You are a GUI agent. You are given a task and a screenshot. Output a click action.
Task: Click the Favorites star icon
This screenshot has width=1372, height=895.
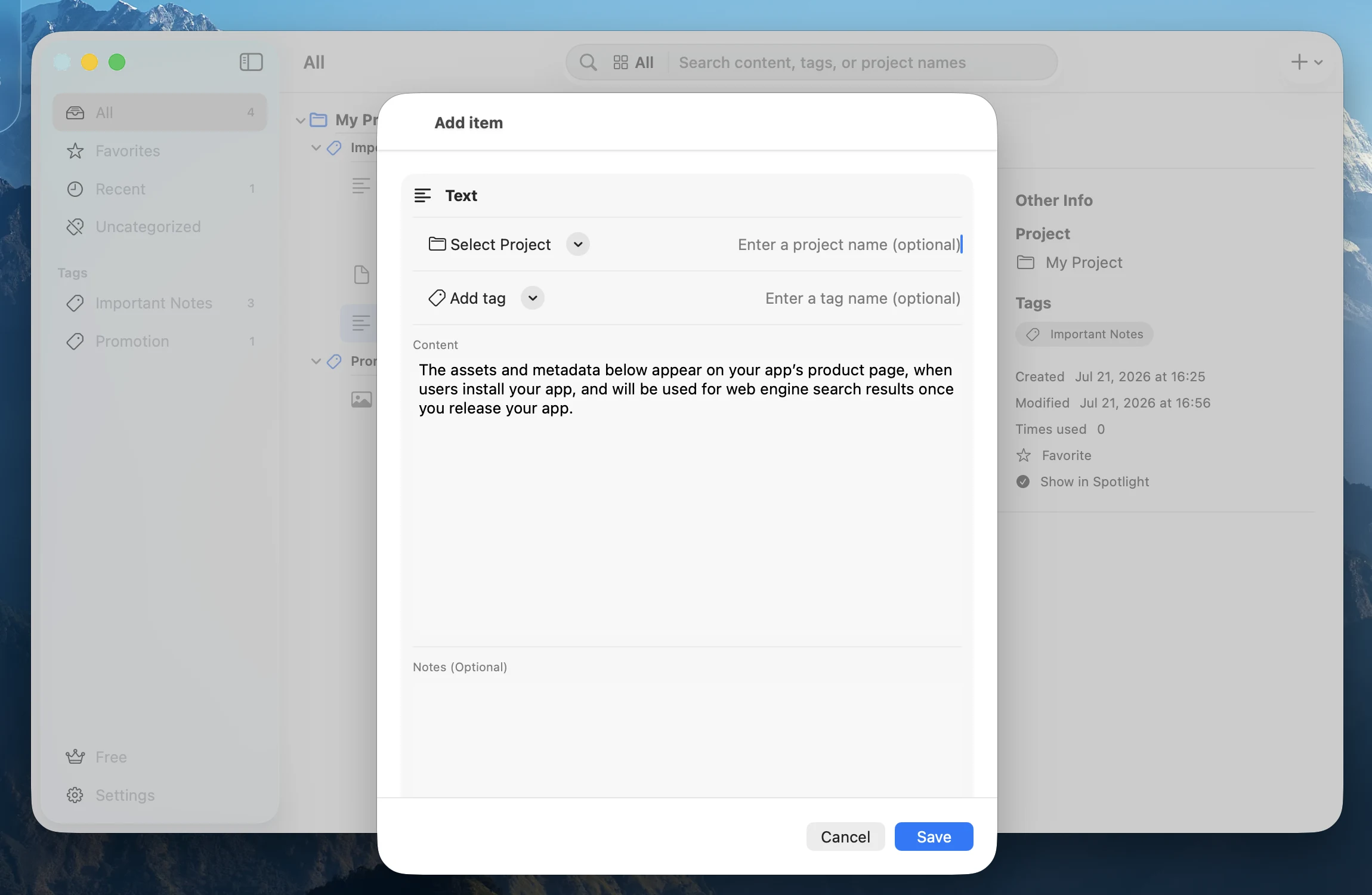coord(75,150)
